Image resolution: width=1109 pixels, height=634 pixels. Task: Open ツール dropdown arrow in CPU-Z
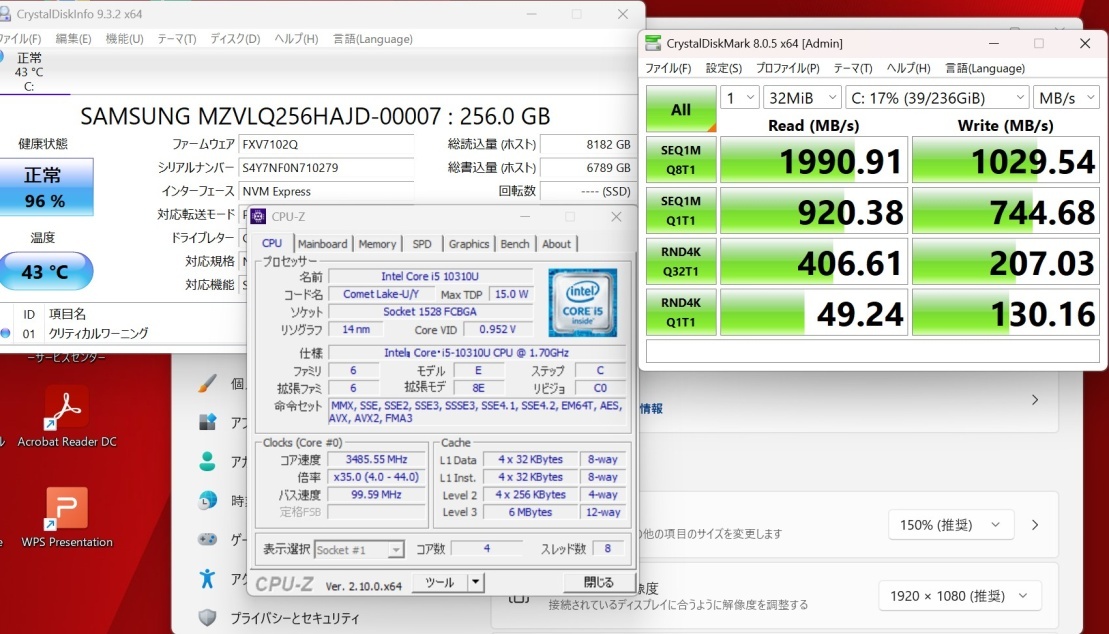[x=476, y=582]
